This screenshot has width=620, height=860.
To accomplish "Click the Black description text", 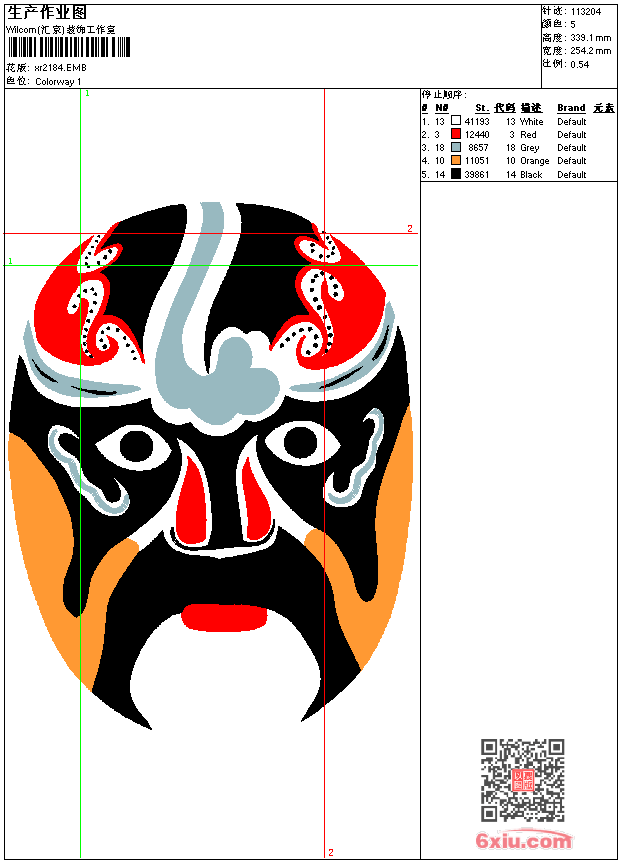I will point(531,175).
